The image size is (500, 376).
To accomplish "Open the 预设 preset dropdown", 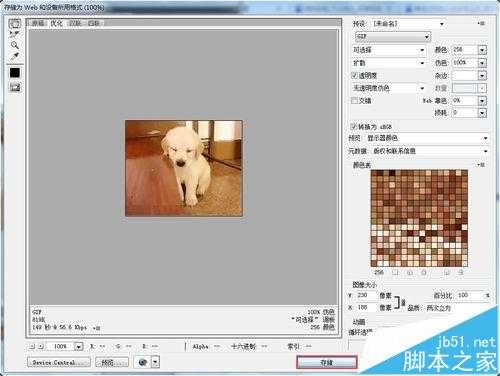I will click(x=408, y=24).
